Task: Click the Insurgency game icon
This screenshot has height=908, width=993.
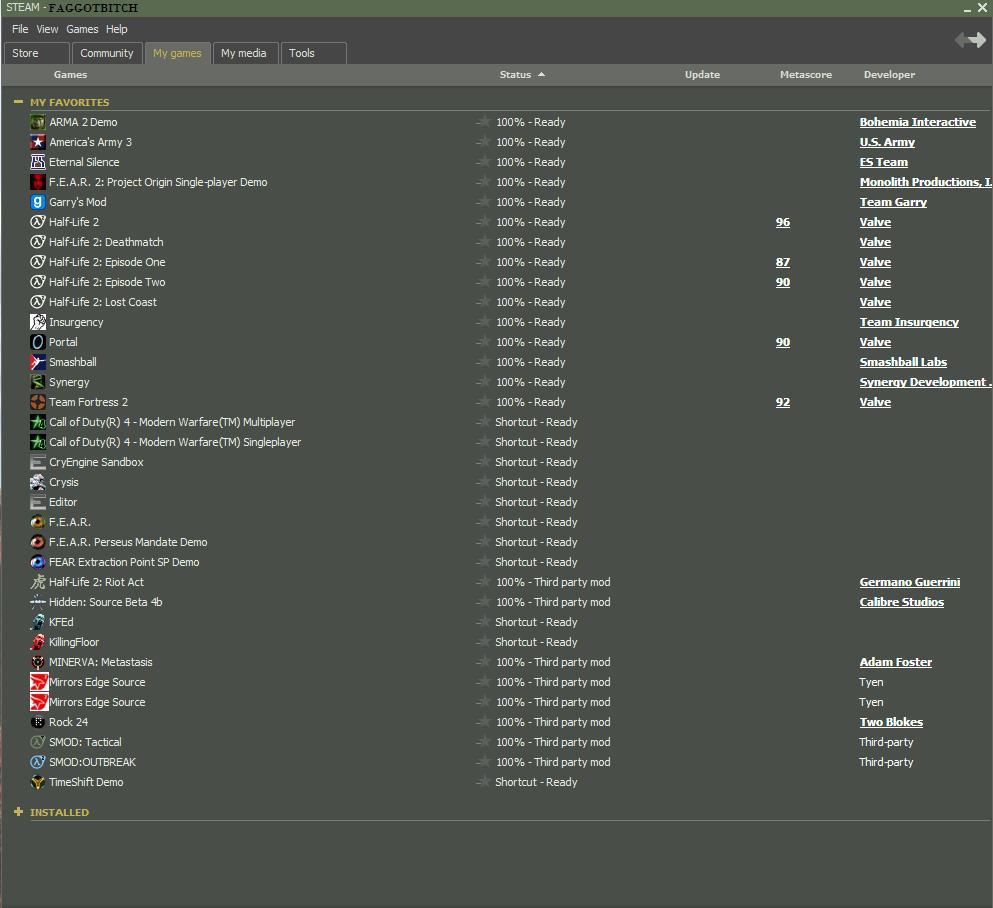Action: pyautogui.click(x=38, y=322)
